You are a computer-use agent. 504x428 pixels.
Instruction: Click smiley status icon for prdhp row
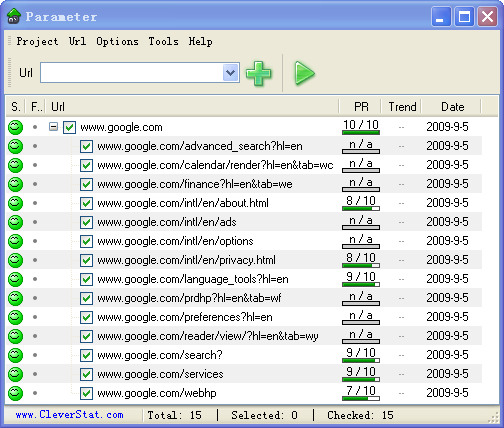[15, 298]
